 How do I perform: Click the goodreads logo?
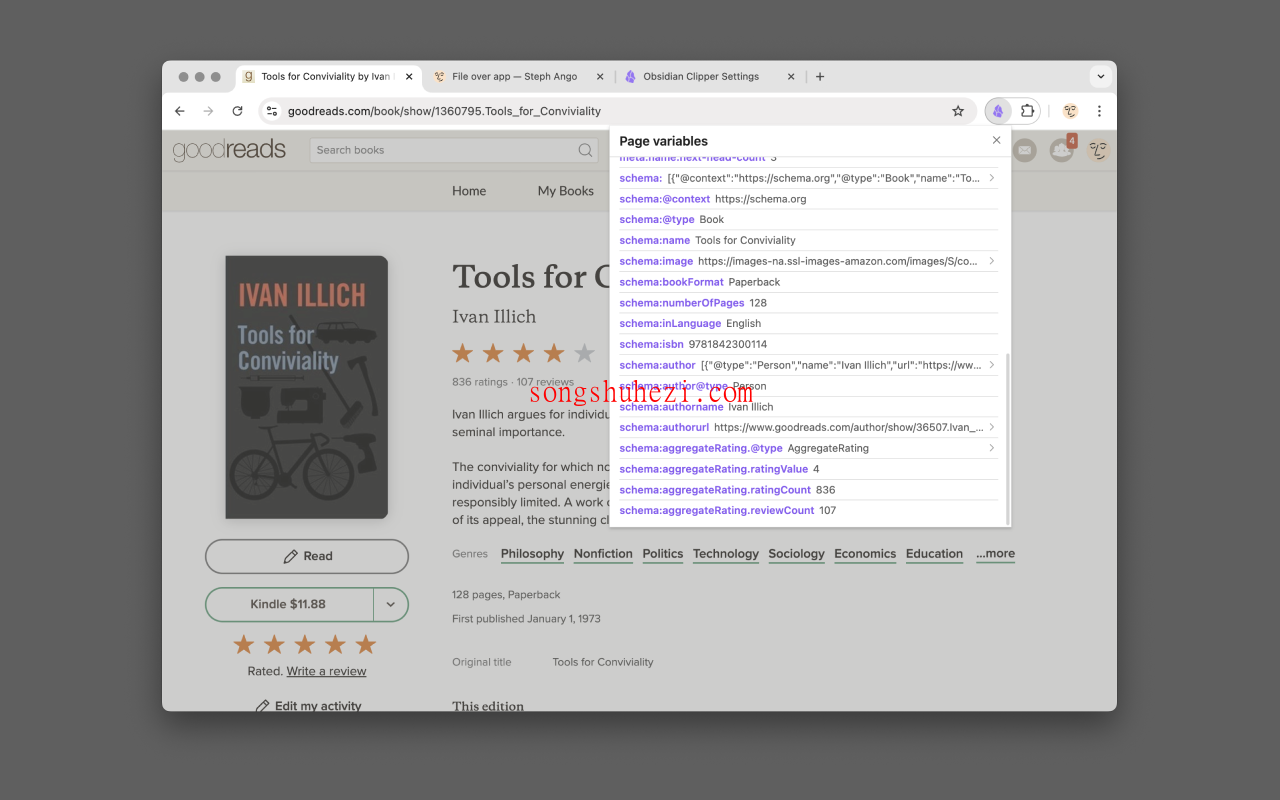(229, 150)
